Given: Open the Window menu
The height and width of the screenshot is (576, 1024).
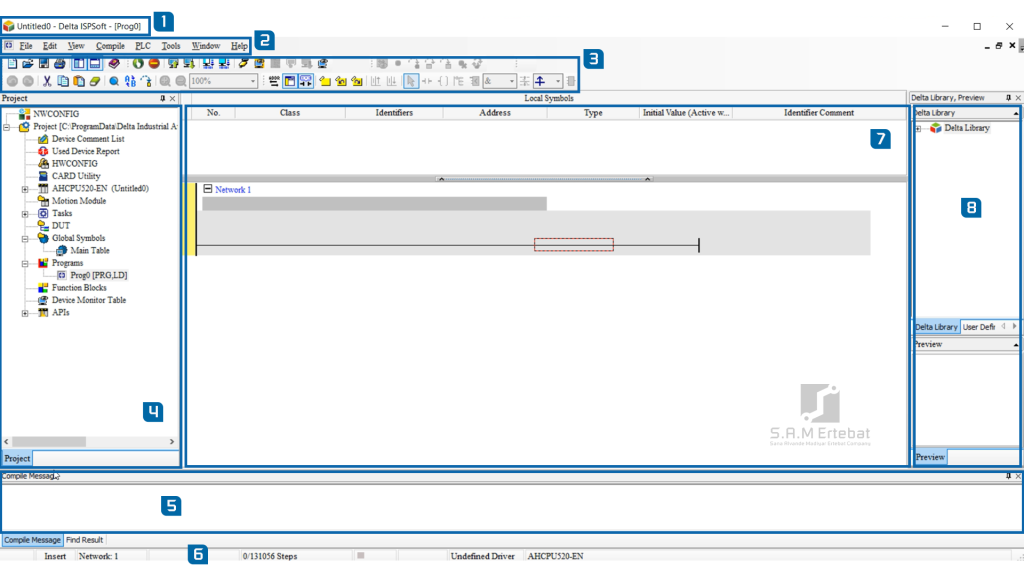Looking at the screenshot, I should tap(206, 46).
